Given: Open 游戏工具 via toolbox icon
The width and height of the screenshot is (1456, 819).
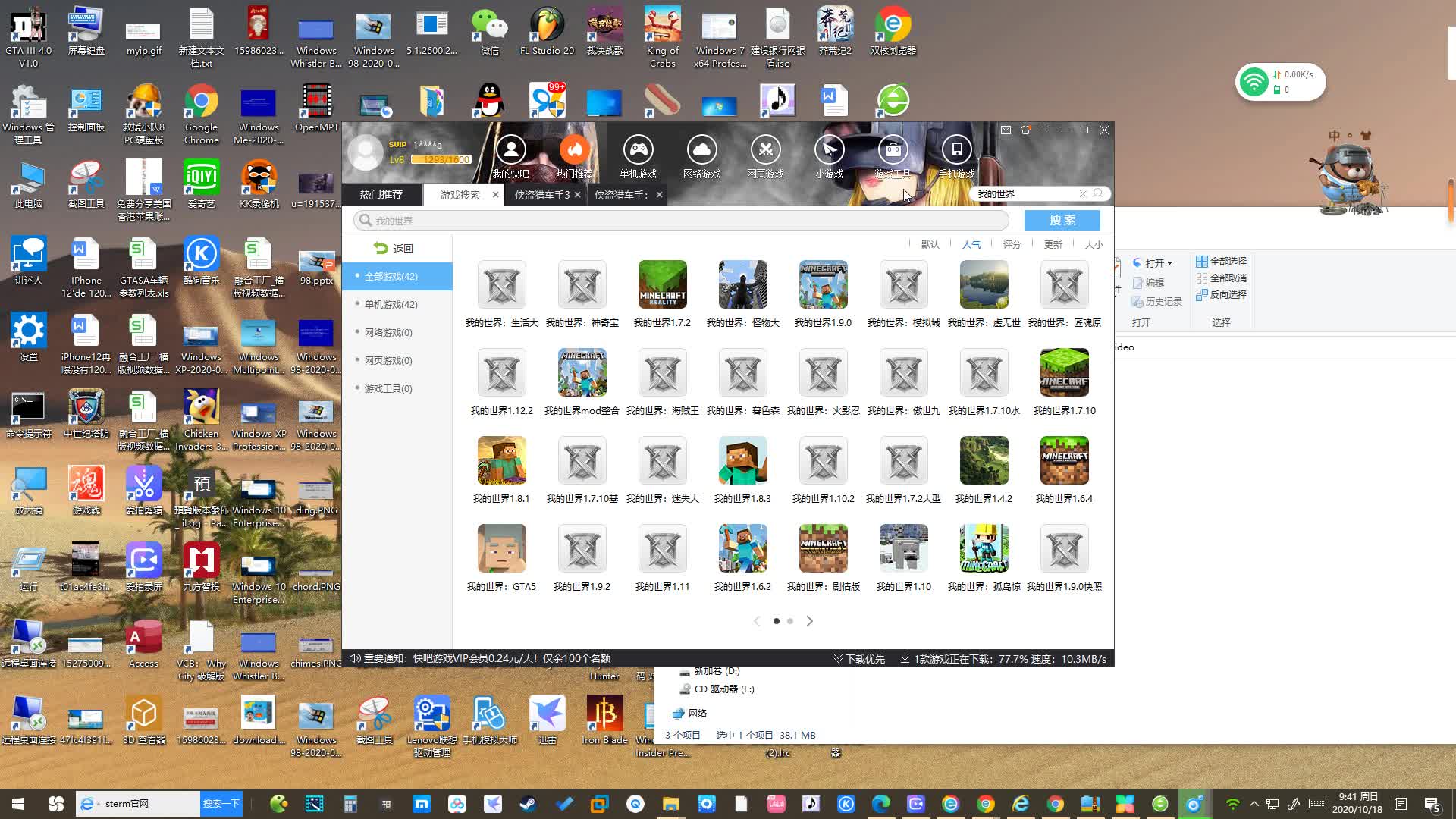Looking at the screenshot, I should pyautogui.click(x=893, y=150).
